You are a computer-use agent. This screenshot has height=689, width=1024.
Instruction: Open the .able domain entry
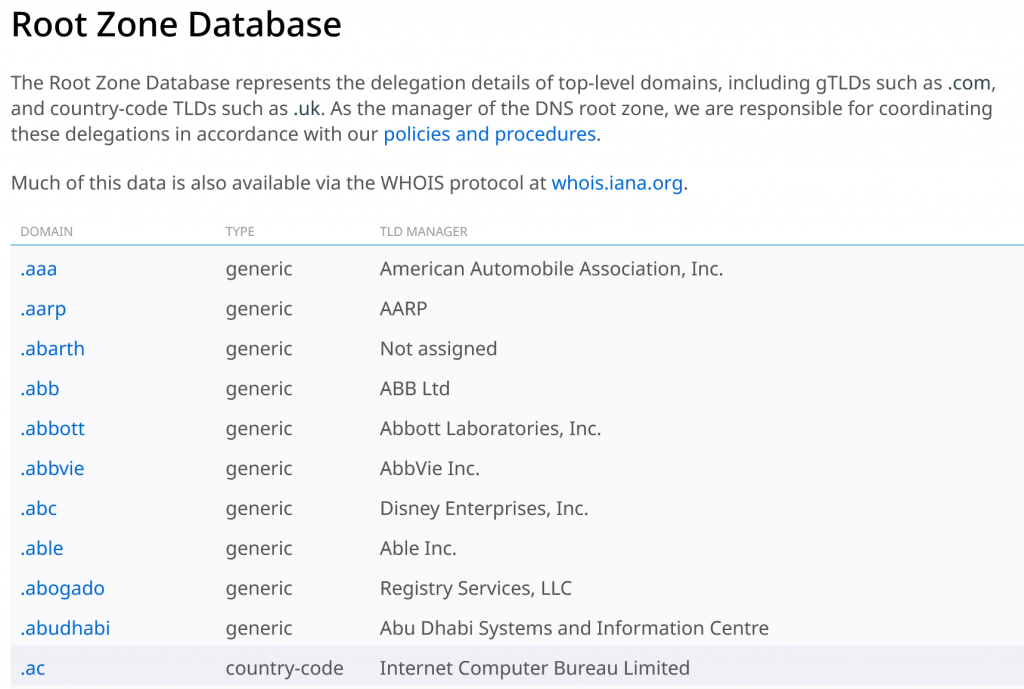point(42,548)
